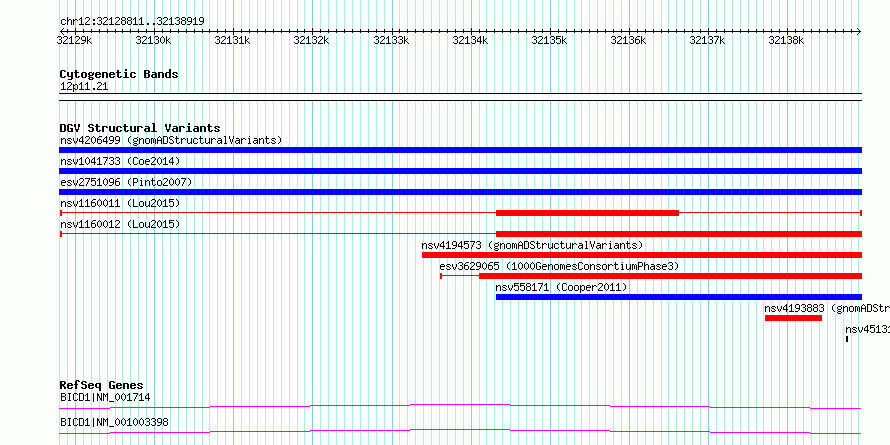Click the 32131k ruler tick label
Image resolution: width=890 pixels, height=445 pixels.
pos(233,40)
